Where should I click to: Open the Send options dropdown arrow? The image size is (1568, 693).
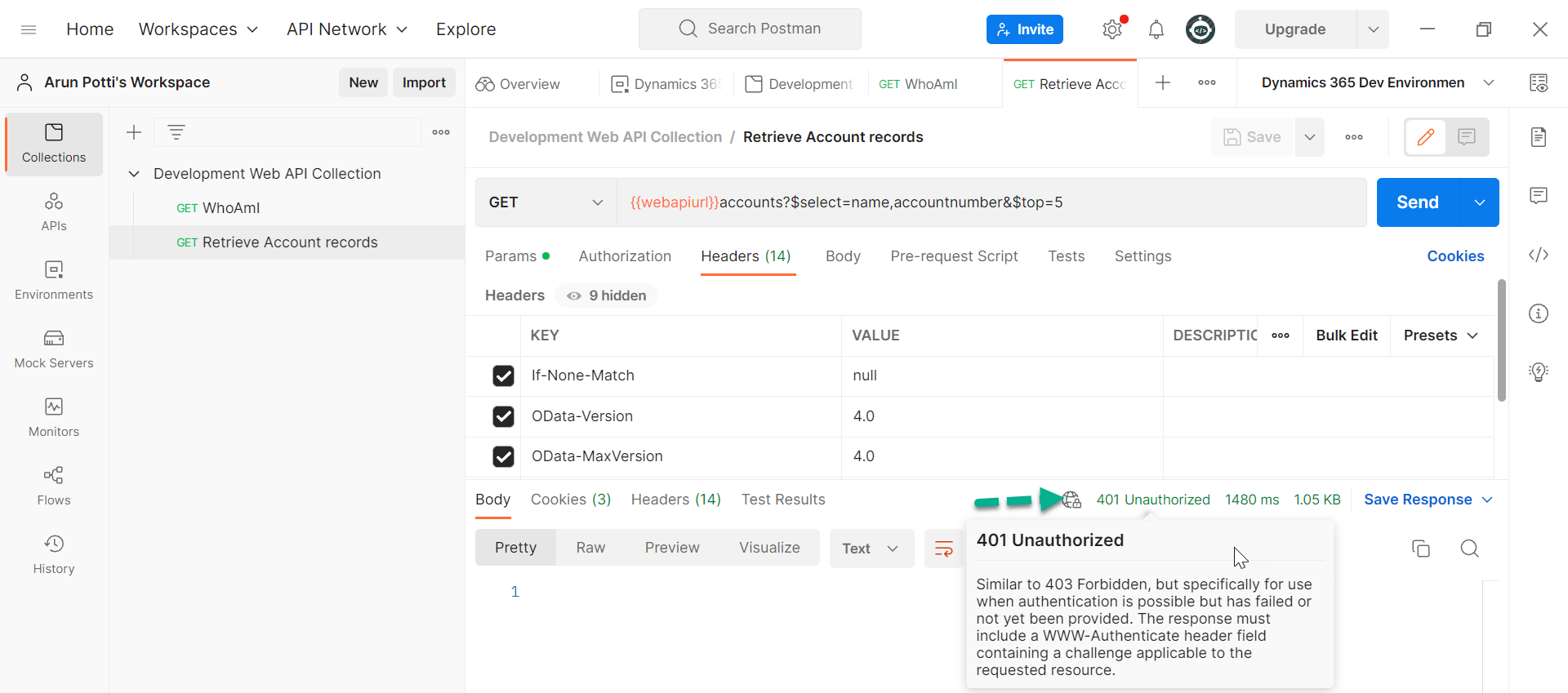pyautogui.click(x=1480, y=202)
